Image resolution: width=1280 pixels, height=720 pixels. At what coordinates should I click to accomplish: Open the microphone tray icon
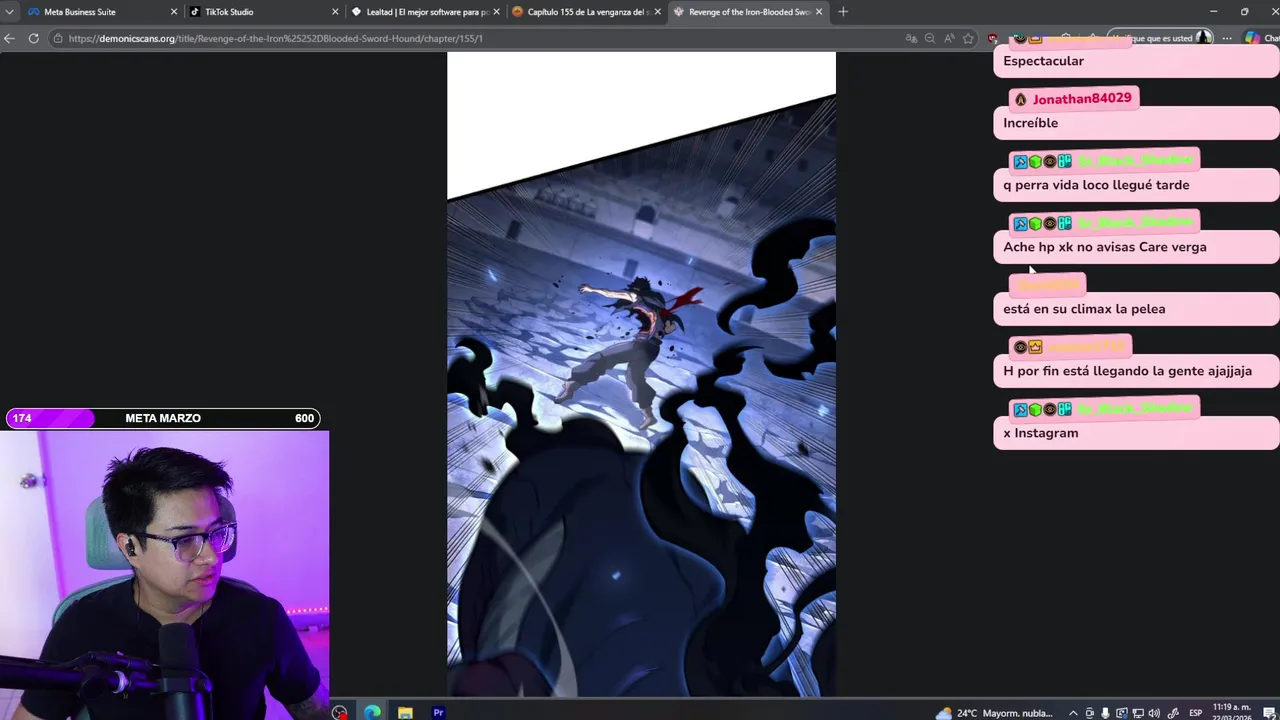[1106, 713]
